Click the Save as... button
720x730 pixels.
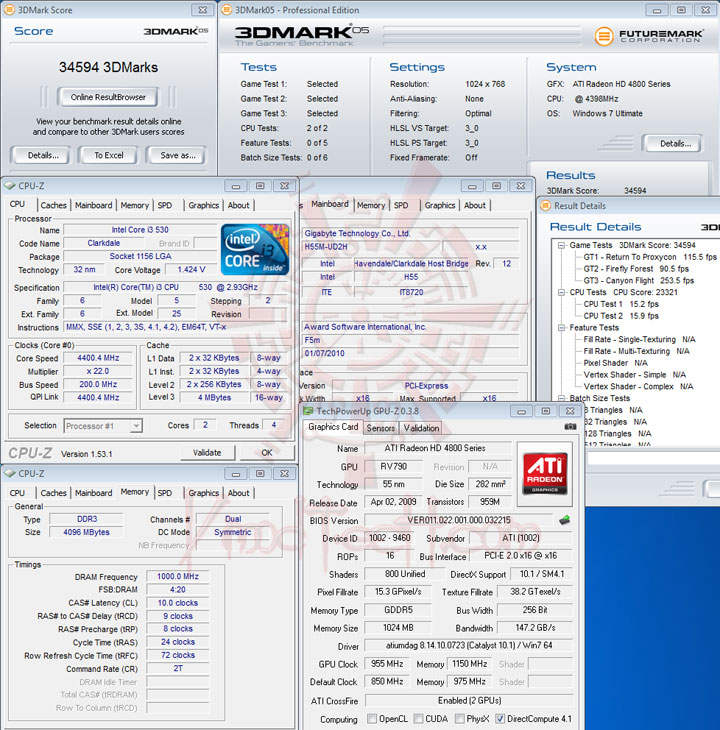[x=178, y=155]
